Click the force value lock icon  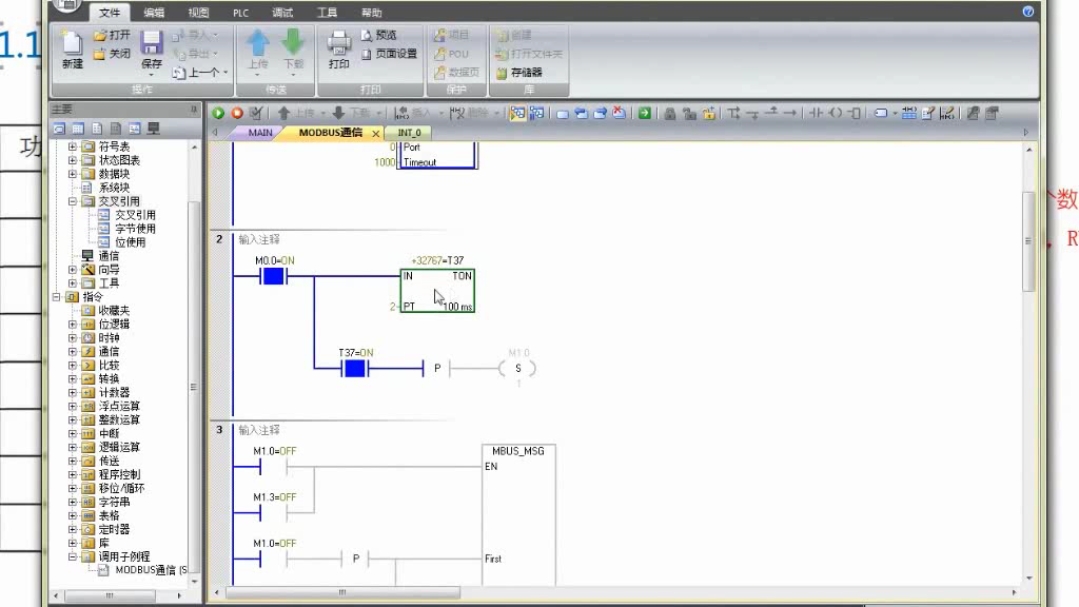pyautogui.click(x=670, y=114)
